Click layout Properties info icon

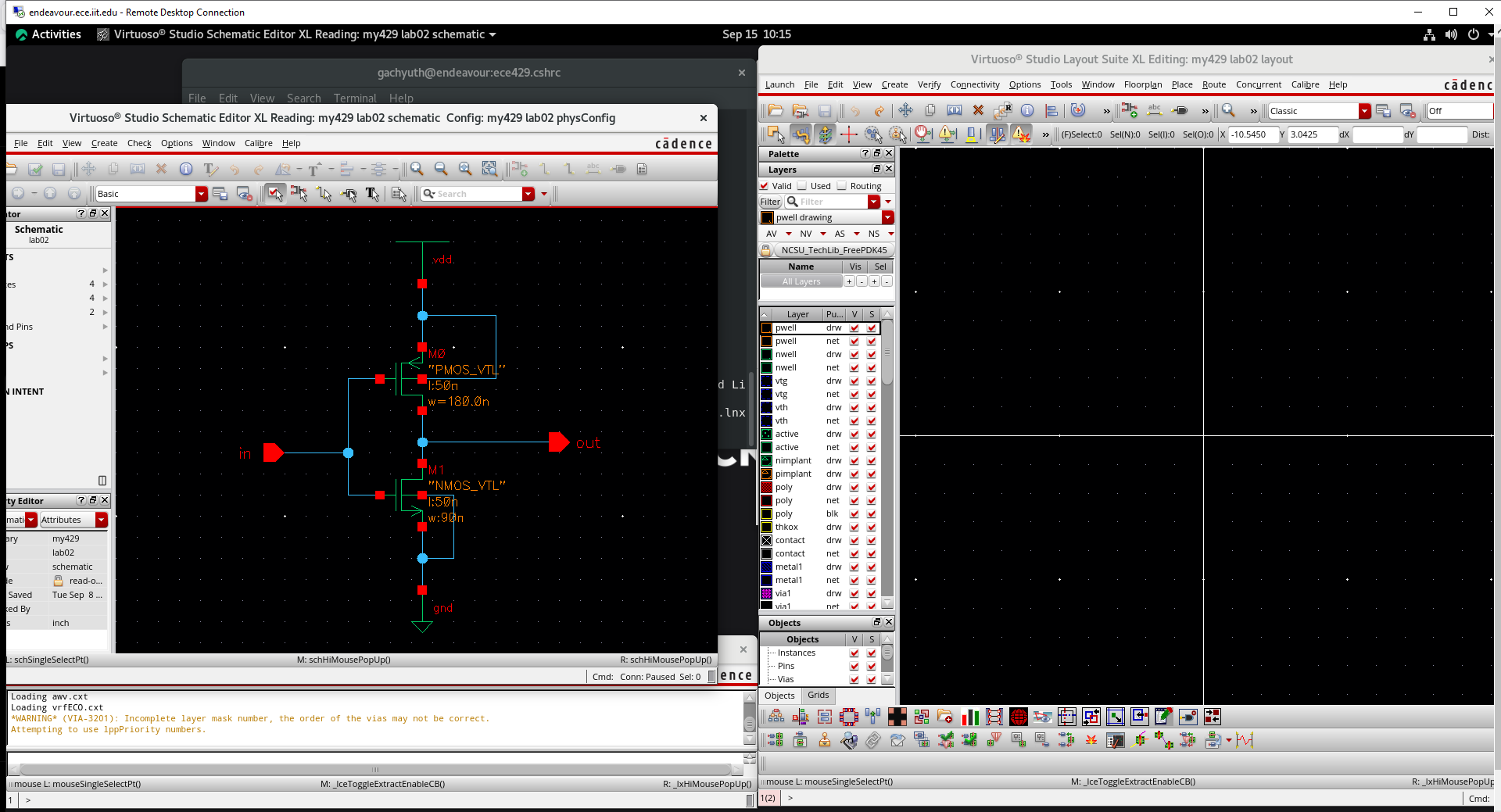[1027, 111]
